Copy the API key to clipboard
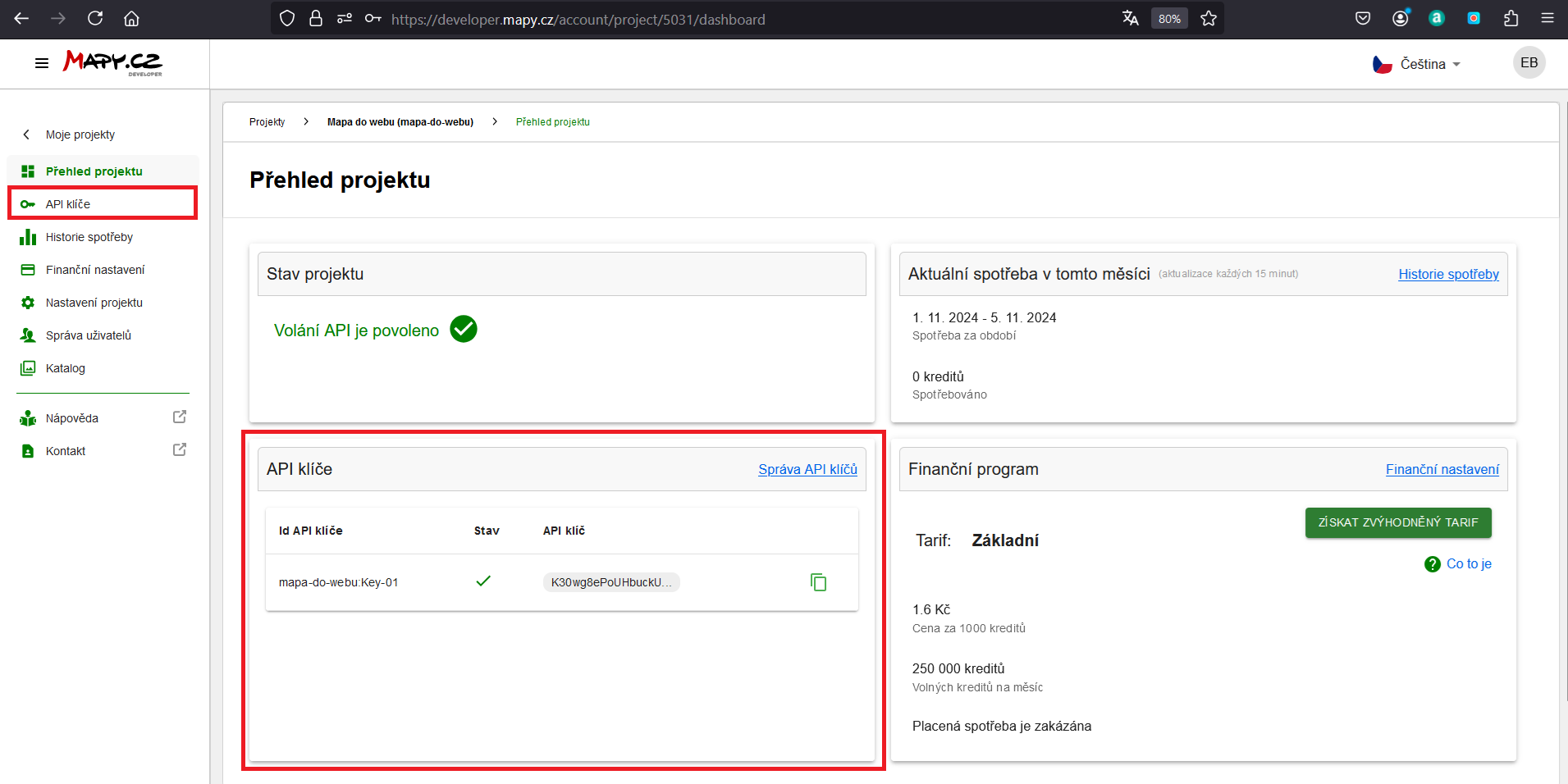Viewport: 1568px width, 784px height. point(818,582)
